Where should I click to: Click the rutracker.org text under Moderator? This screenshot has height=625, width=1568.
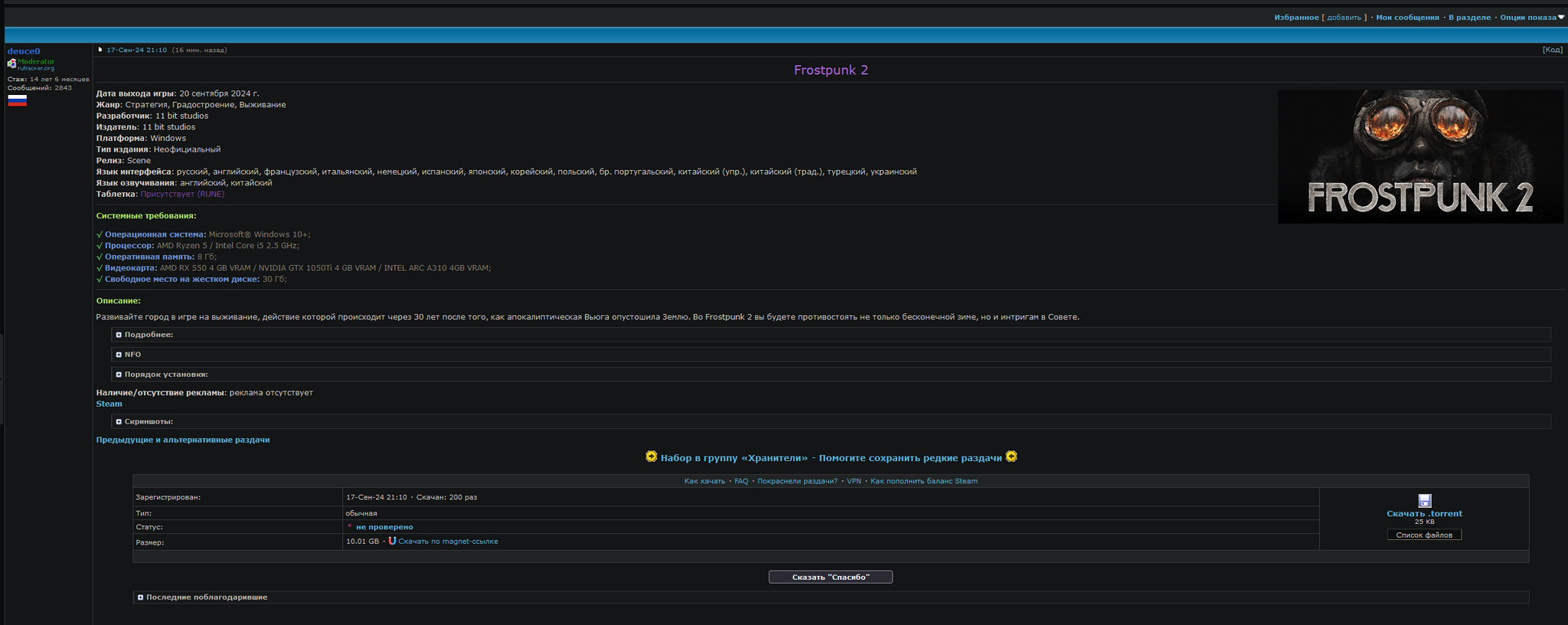point(36,68)
